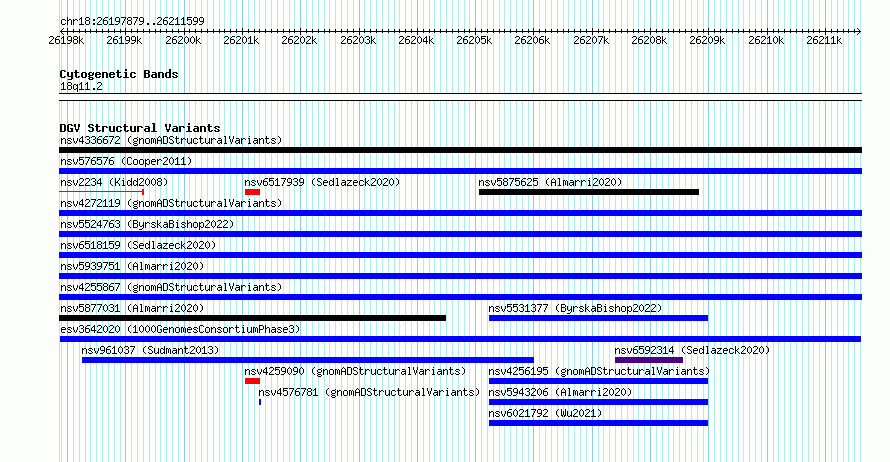Screen dimensions: 890x462
Task: Open nsv5939751 (Almarri2020) label
Action: pos(132,266)
